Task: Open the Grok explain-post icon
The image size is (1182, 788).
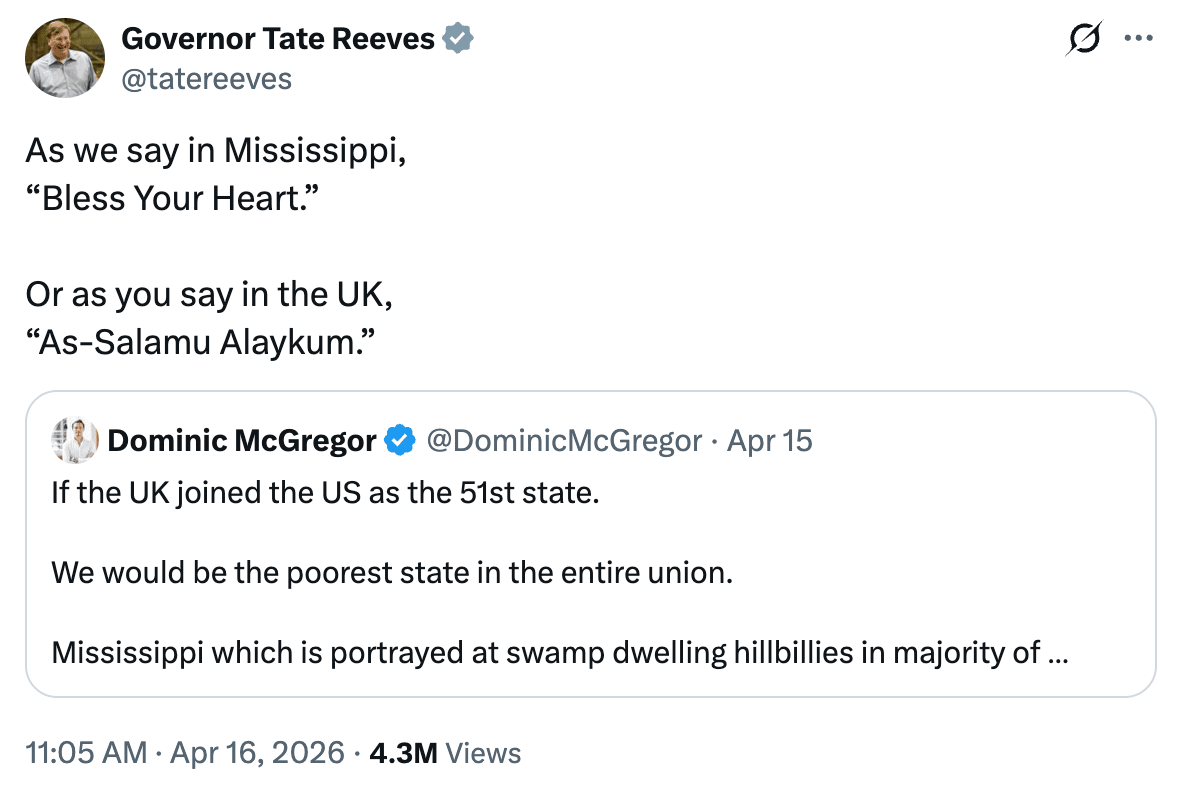Action: coord(1085,40)
